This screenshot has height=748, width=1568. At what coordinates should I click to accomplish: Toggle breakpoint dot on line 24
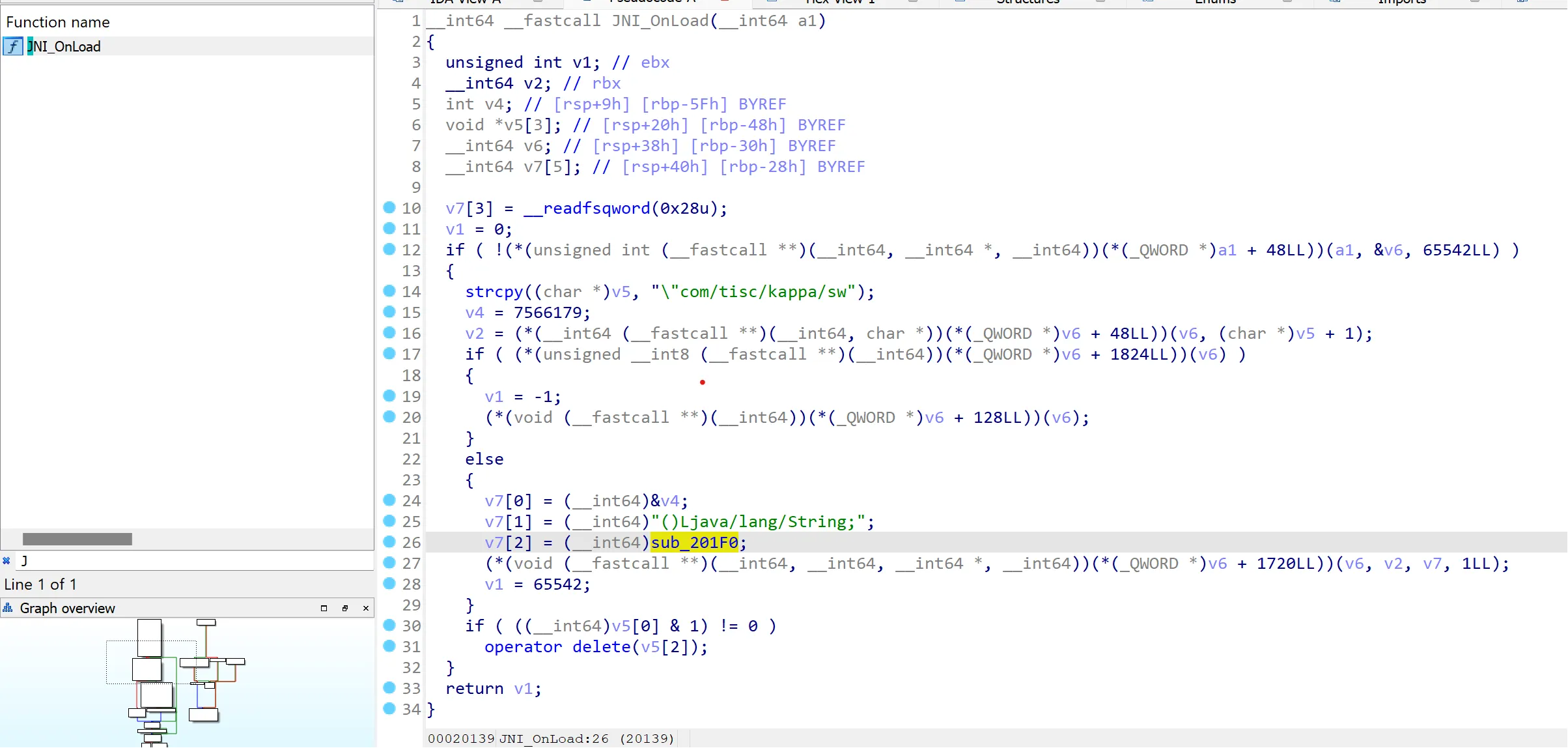coord(389,500)
